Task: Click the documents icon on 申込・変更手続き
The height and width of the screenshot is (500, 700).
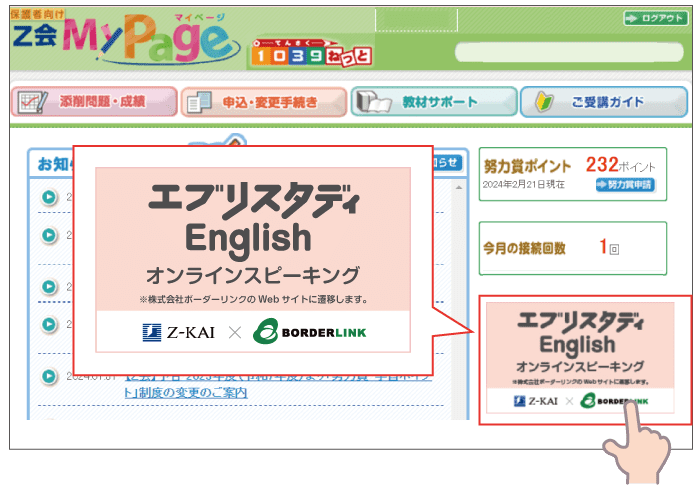Action: click(x=199, y=102)
